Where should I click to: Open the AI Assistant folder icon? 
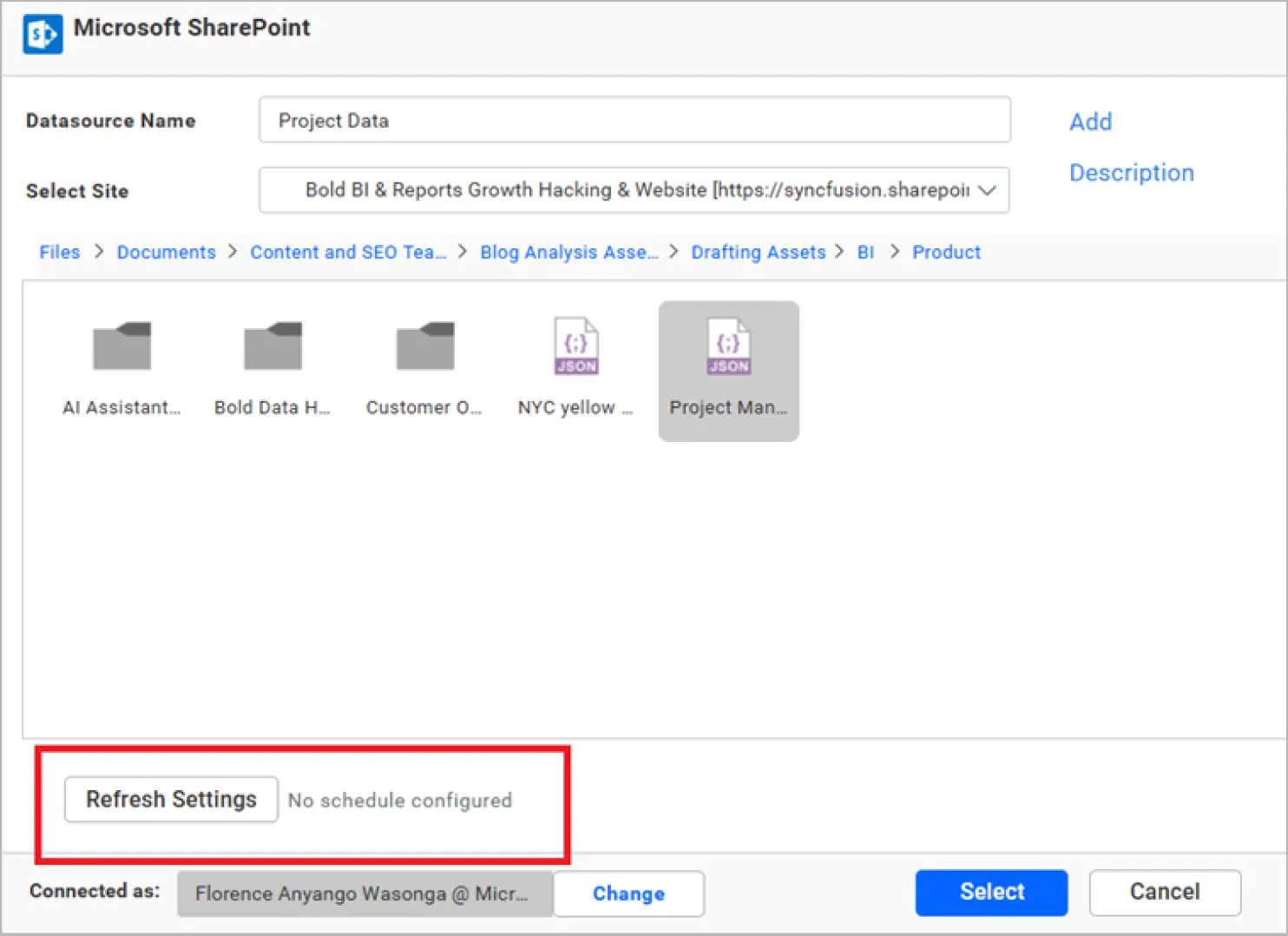(x=122, y=346)
